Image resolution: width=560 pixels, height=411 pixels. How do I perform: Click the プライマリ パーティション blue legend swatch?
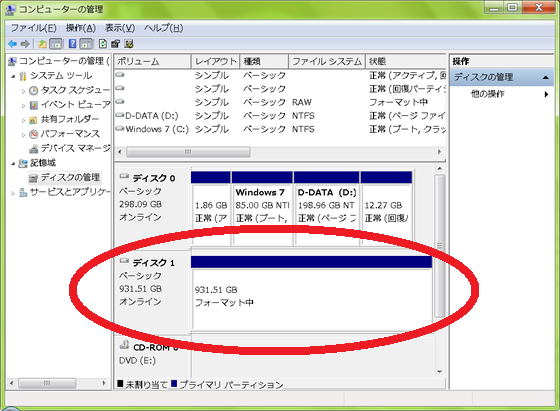click(x=174, y=384)
